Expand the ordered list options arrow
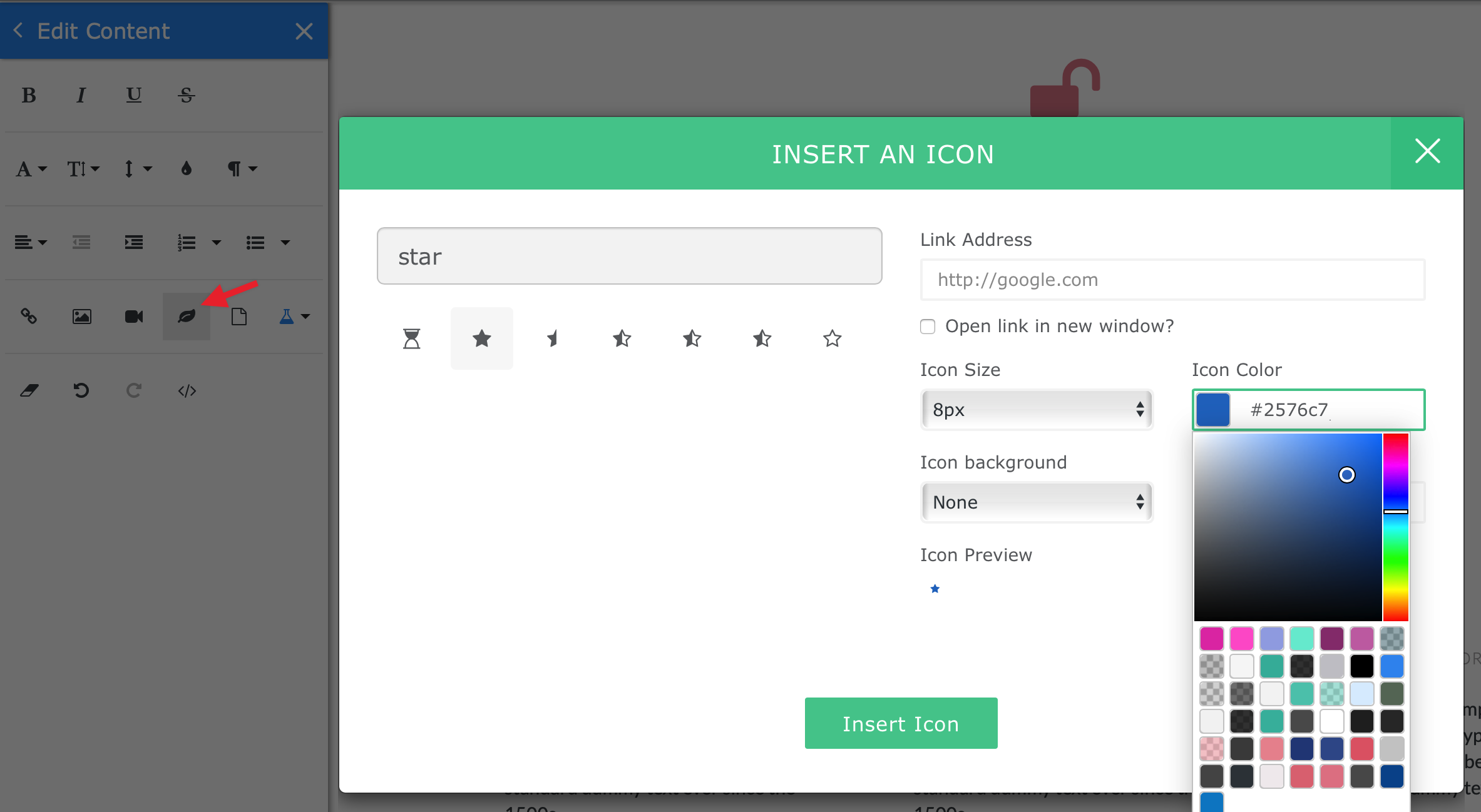The height and width of the screenshot is (812, 1481). 217,243
